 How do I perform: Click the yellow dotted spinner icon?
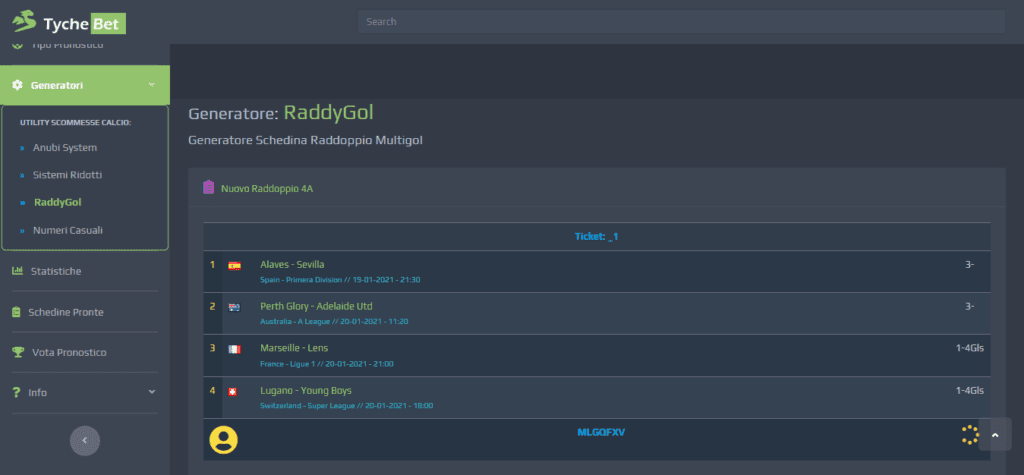(970, 435)
